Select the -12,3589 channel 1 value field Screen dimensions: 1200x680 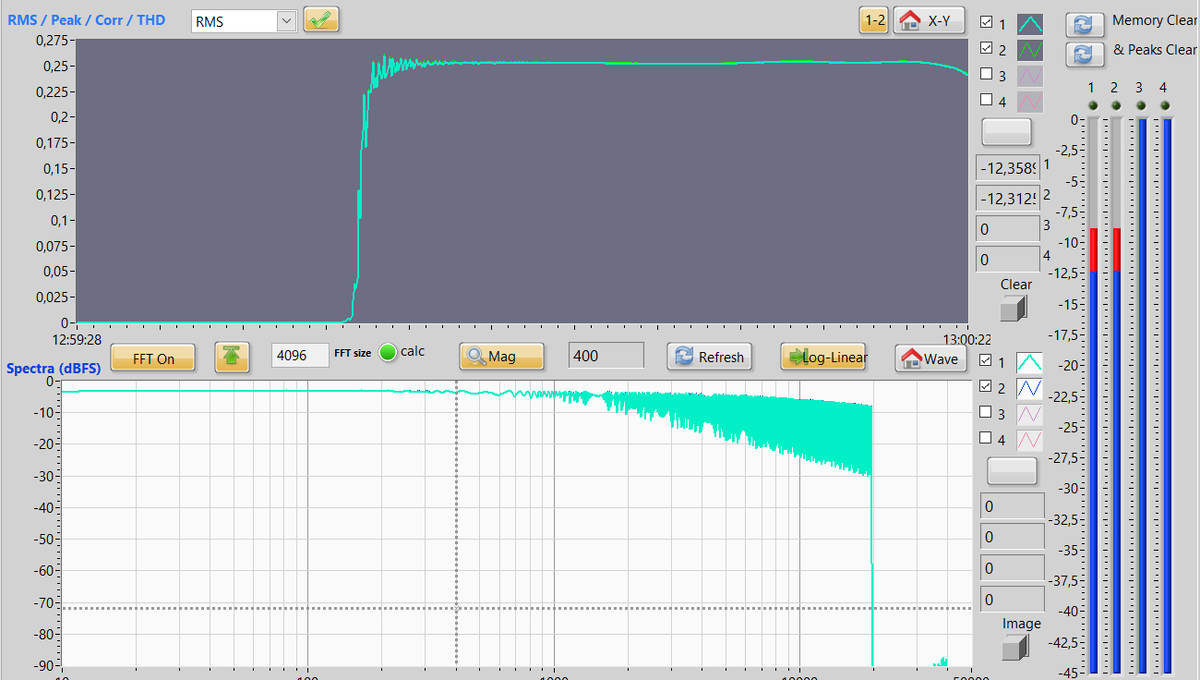(1008, 168)
